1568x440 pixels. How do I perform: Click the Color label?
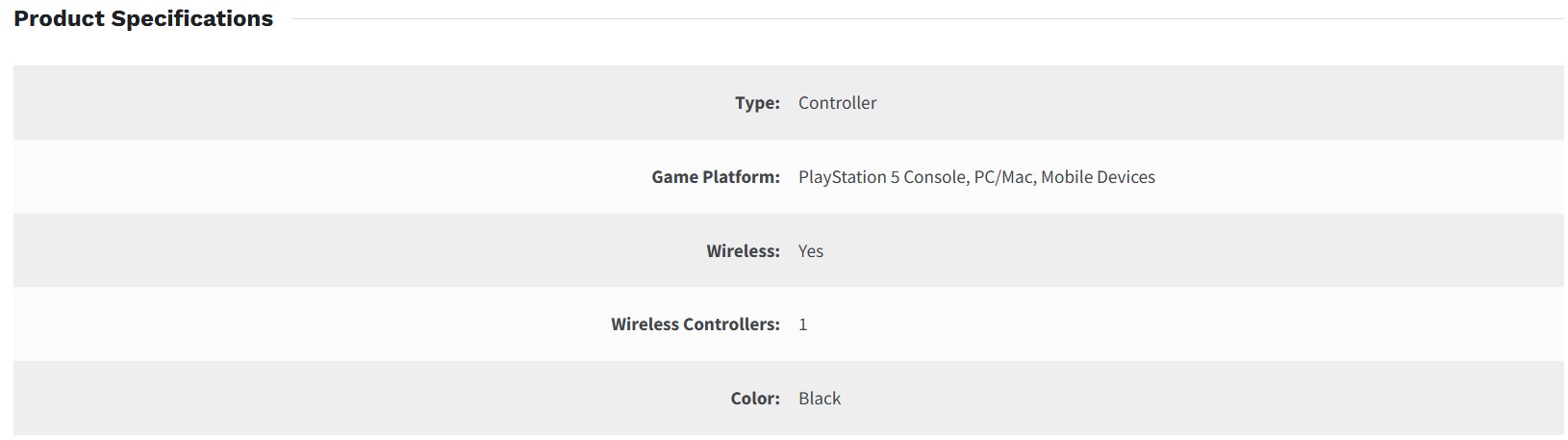(x=755, y=399)
